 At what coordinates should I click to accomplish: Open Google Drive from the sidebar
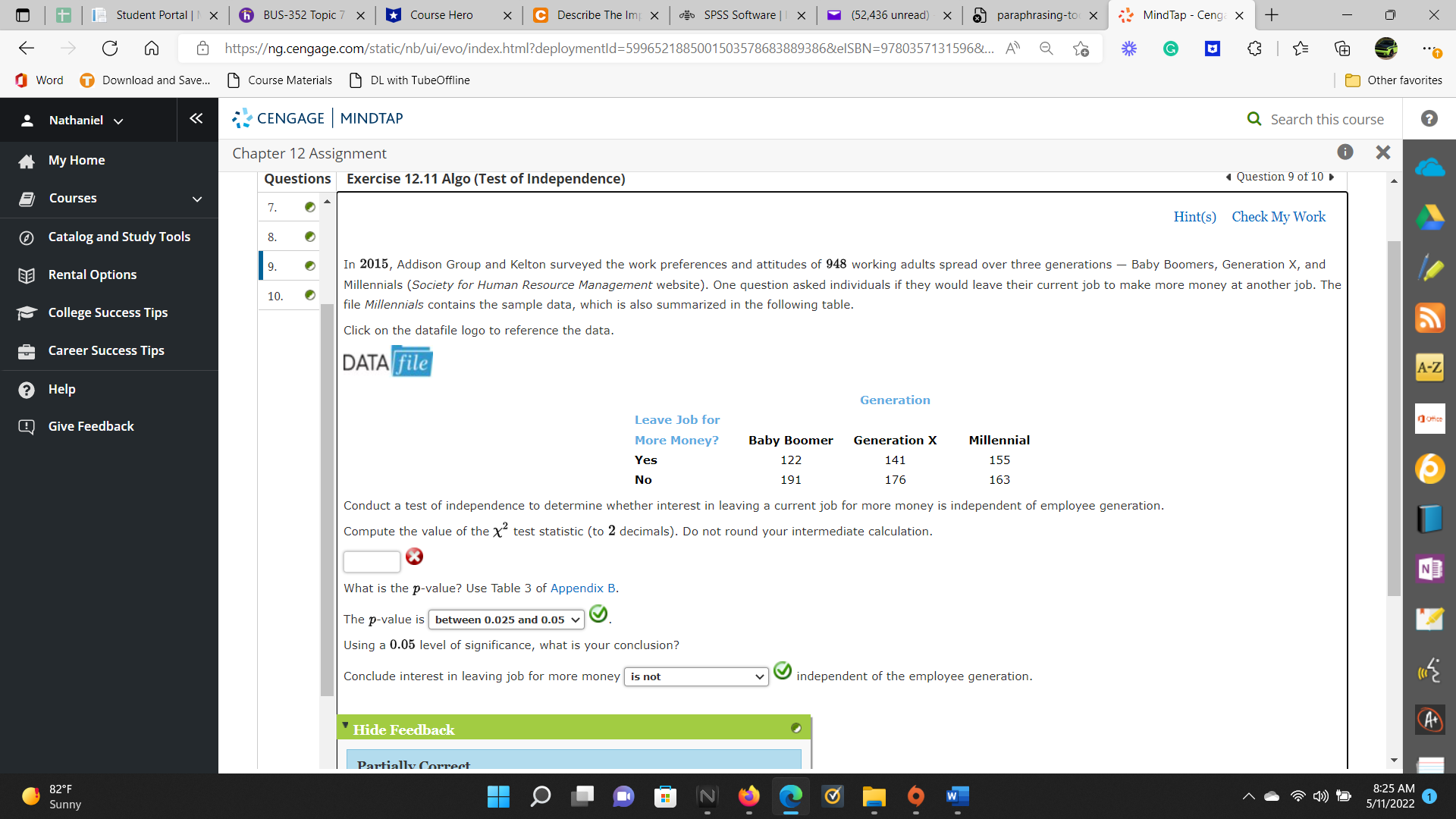tap(1430, 217)
